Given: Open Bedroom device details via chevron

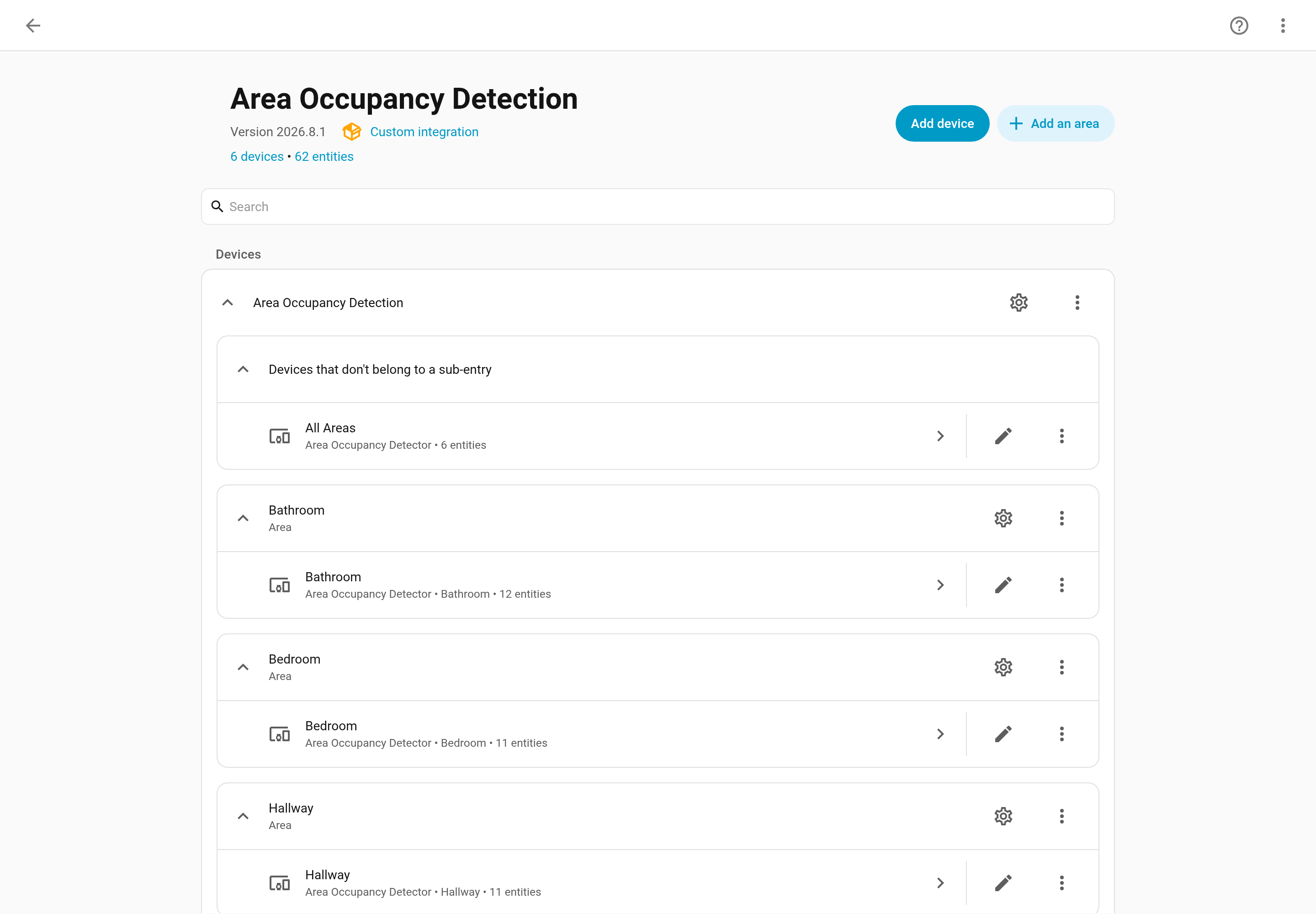Looking at the screenshot, I should [x=940, y=733].
